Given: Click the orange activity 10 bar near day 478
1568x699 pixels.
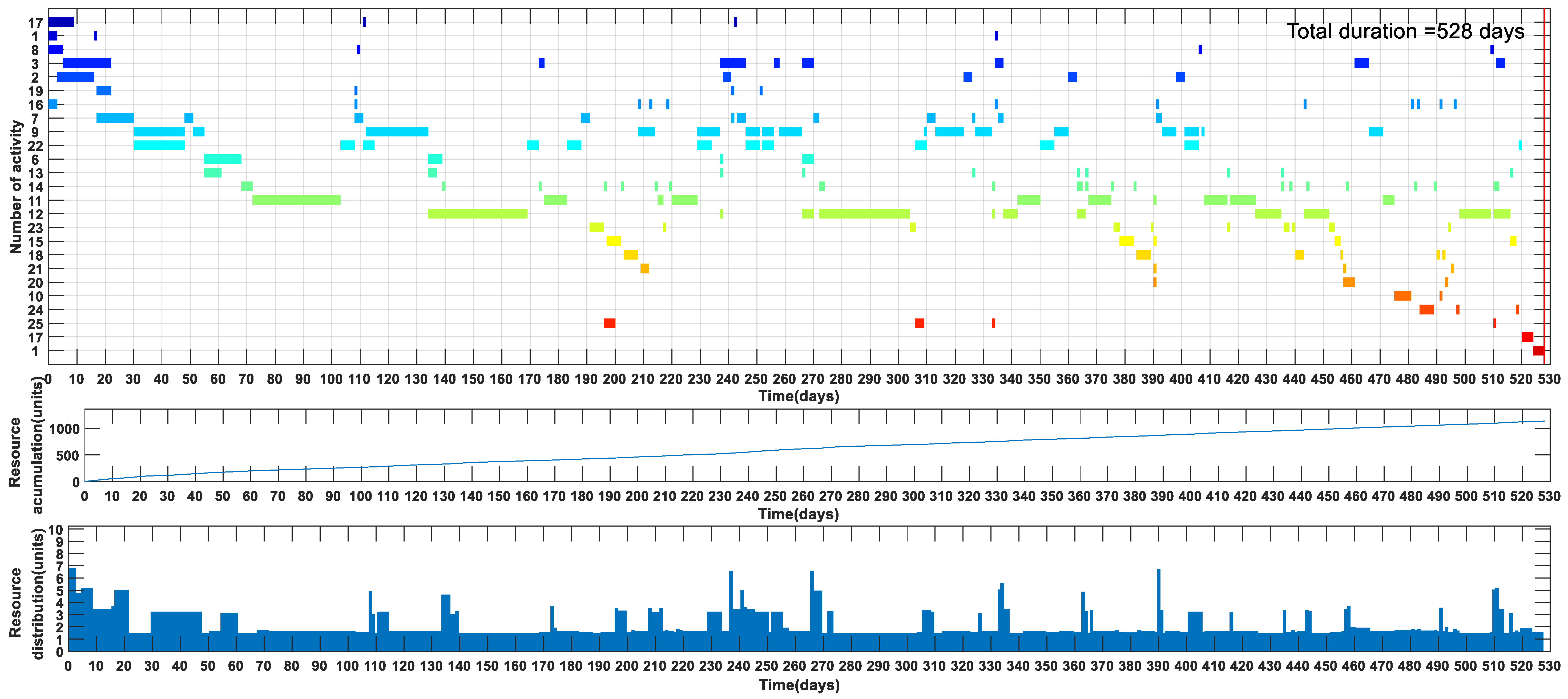Looking at the screenshot, I should coord(1402,296).
